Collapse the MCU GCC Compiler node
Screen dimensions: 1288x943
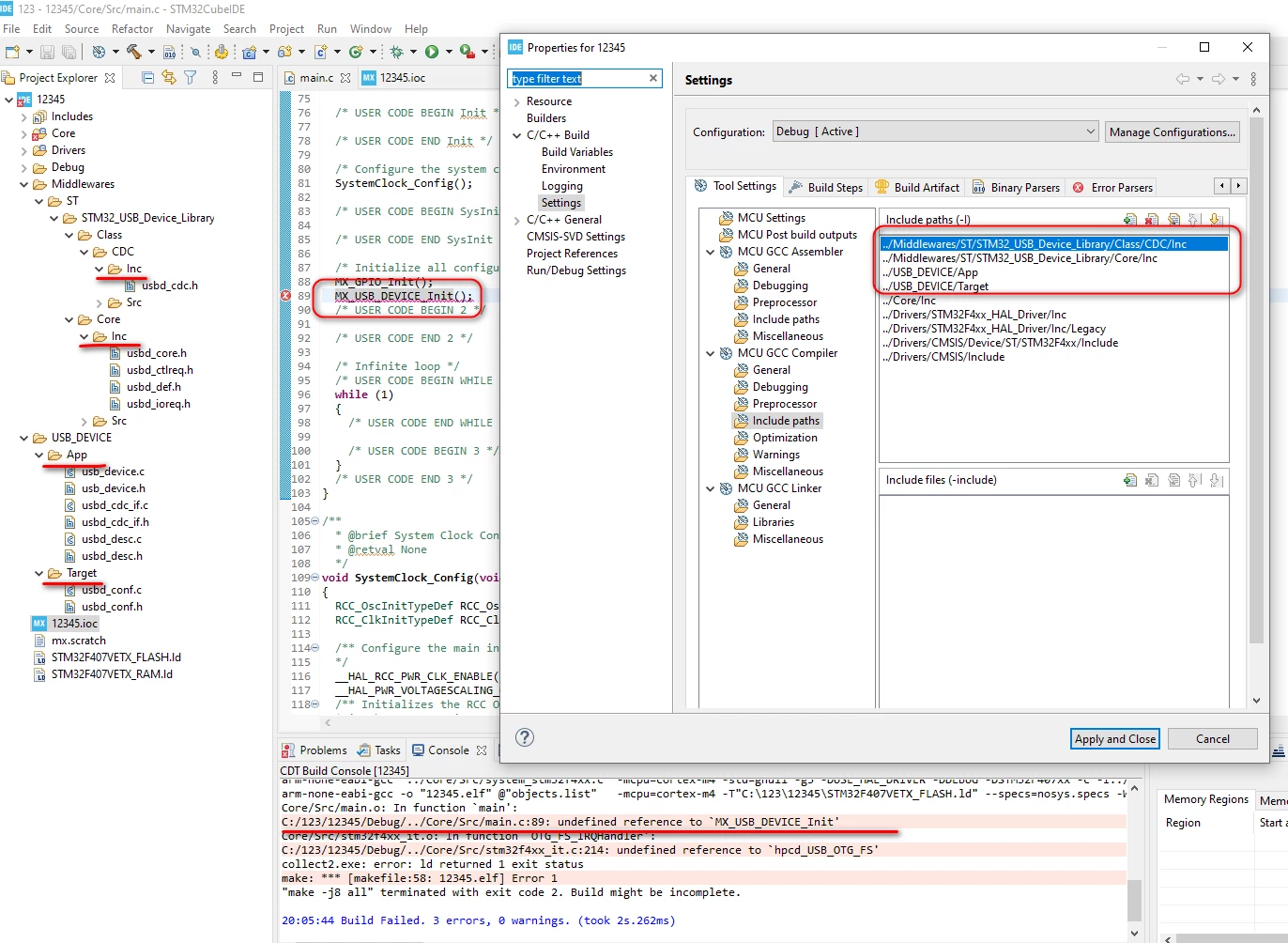(711, 353)
